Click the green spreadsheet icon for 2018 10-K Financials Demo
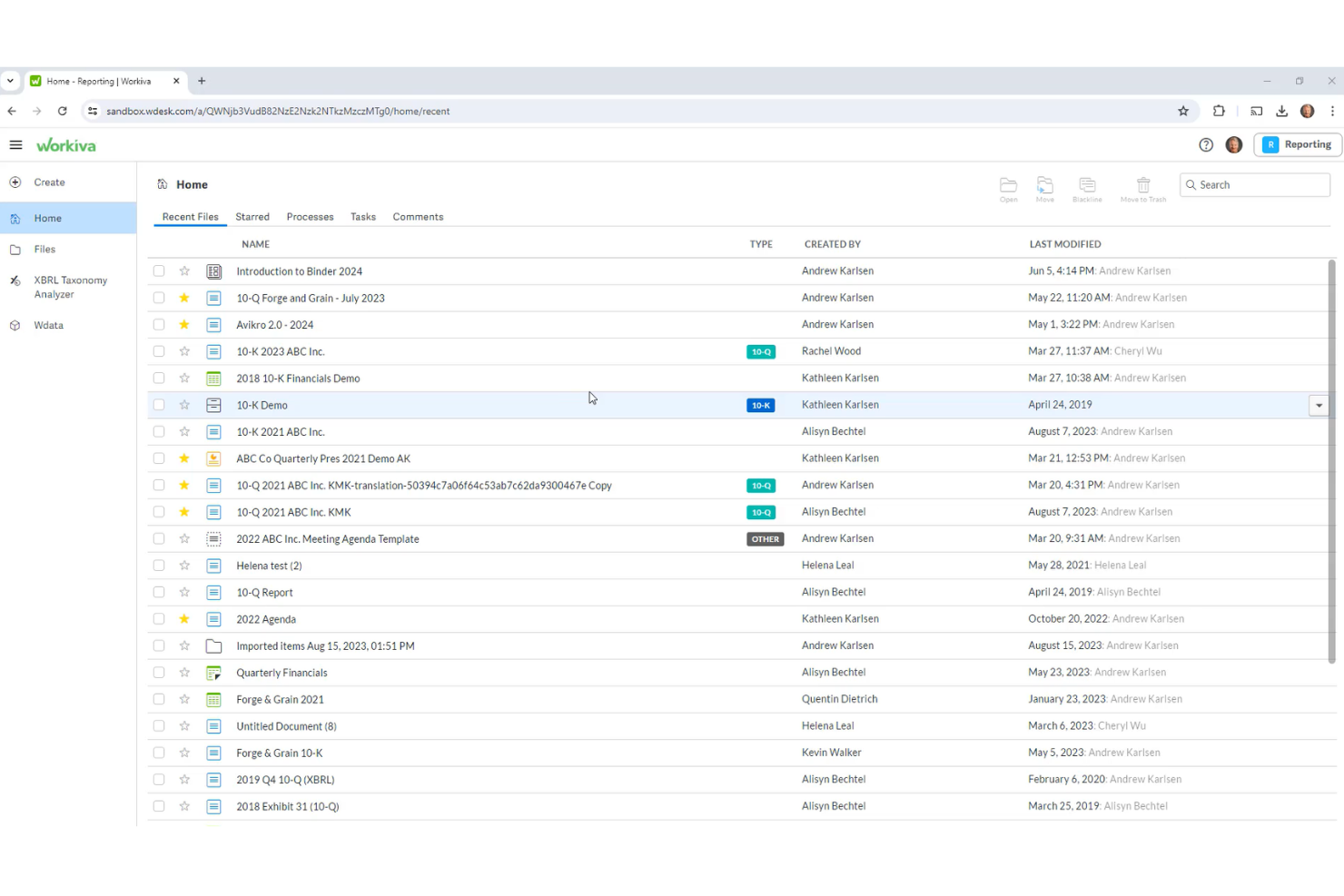 213,378
